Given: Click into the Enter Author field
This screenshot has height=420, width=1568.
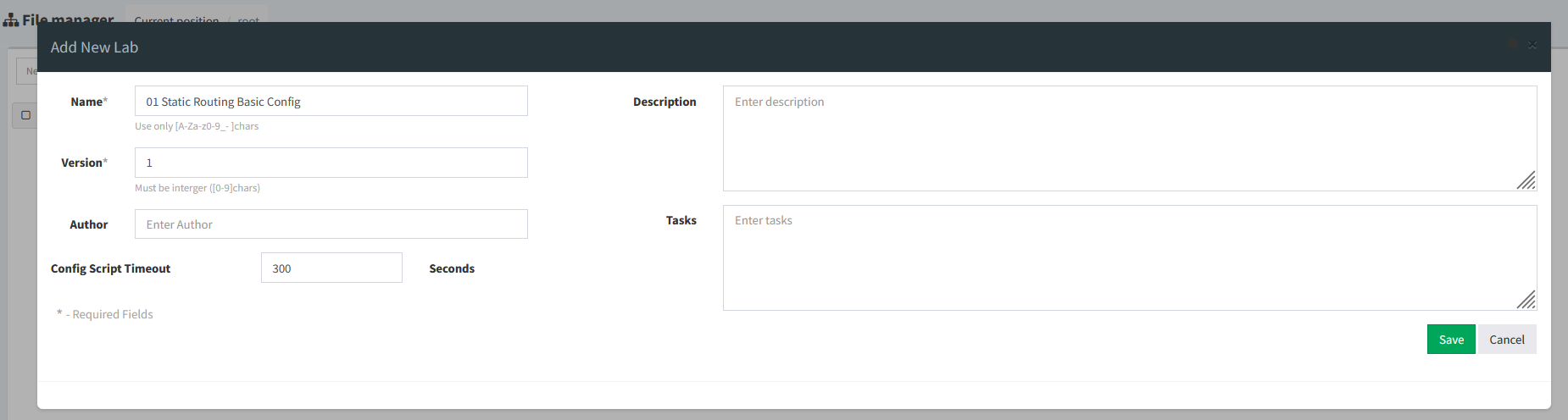Looking at the screenshot, I should (331, 224).
